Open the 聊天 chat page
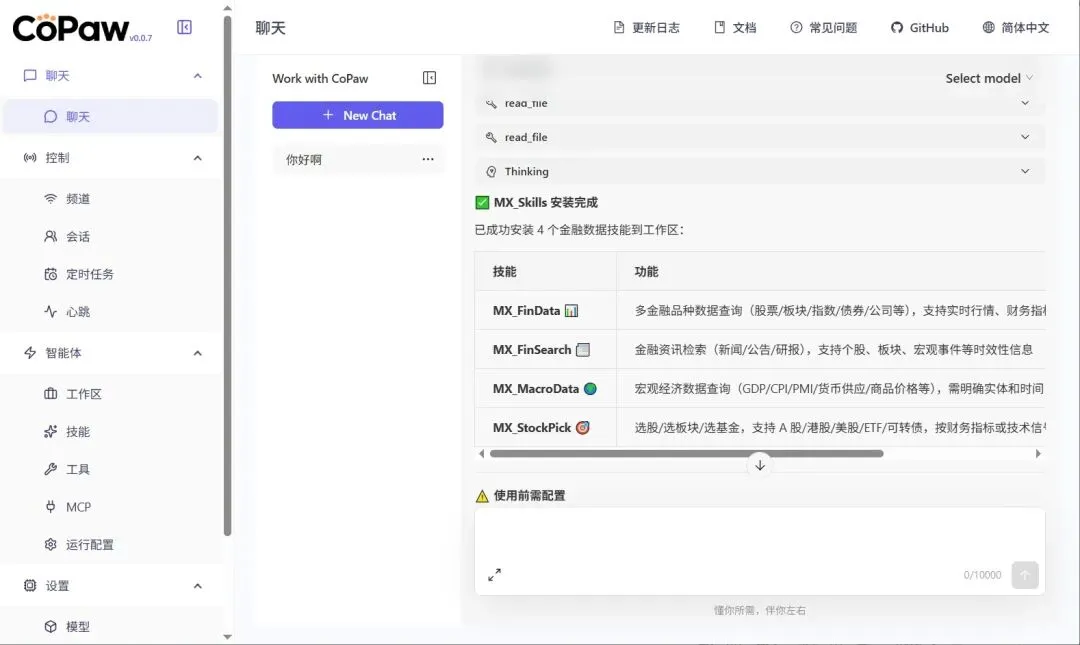The width and height of the screenshot is (1080, 645). 110,116
